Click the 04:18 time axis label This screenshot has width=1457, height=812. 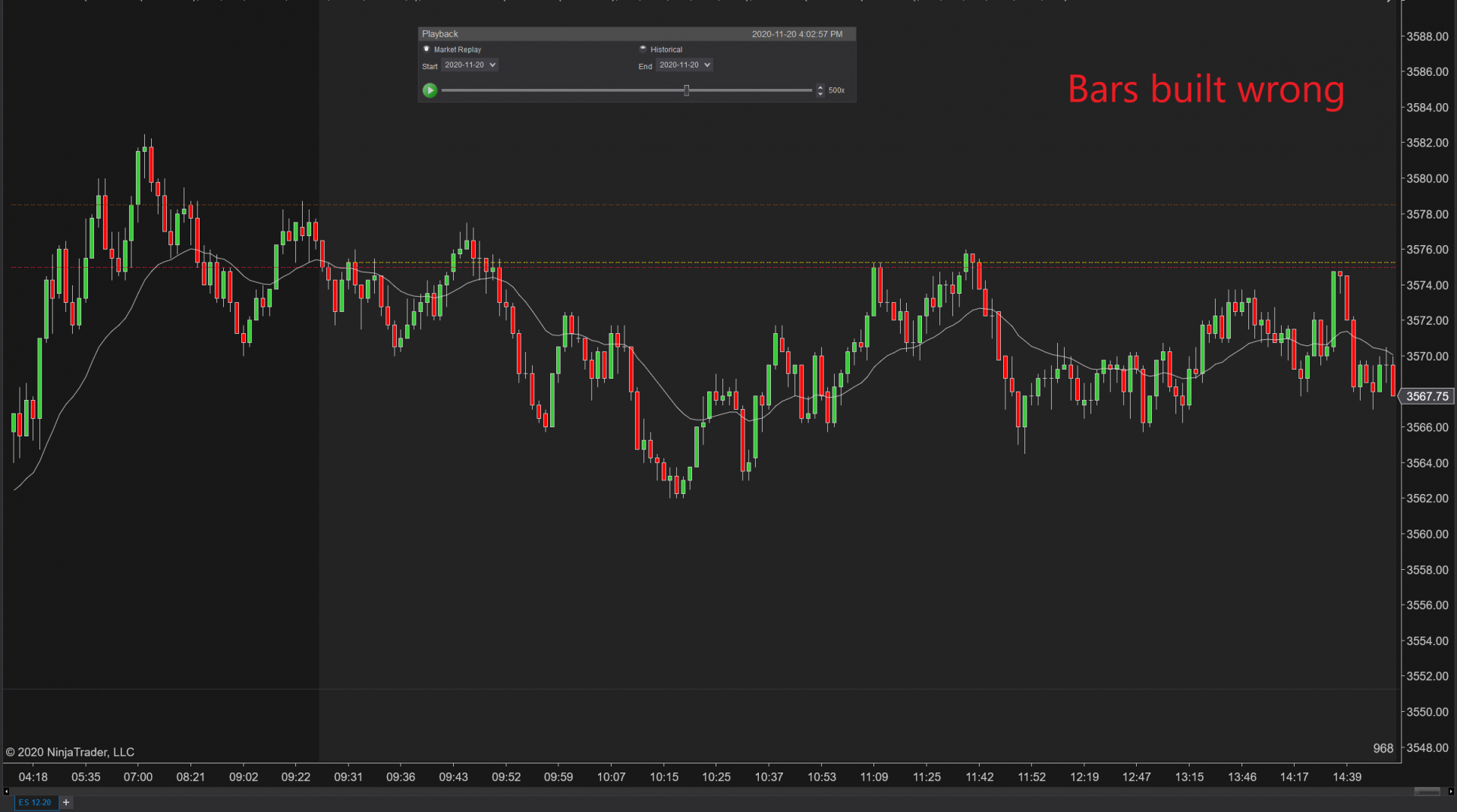[33, 777]
